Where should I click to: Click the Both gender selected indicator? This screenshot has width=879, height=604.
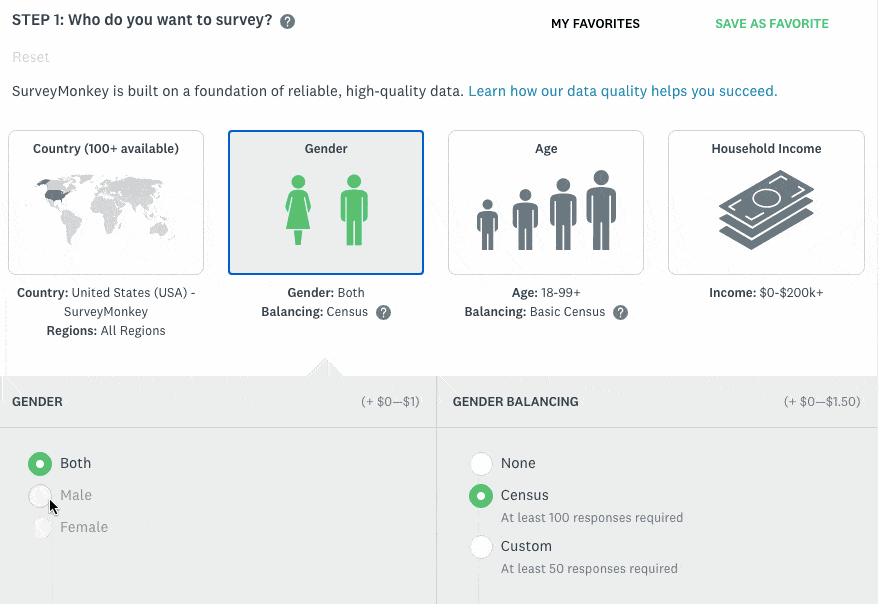pyautogui.click(x=40, y=463)
